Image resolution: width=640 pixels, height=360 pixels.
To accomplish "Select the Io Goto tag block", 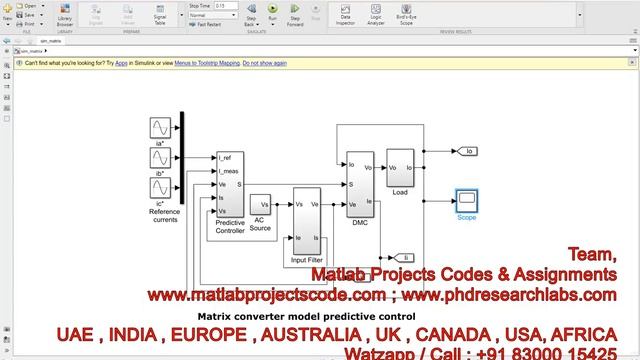I will coord(467,151).
